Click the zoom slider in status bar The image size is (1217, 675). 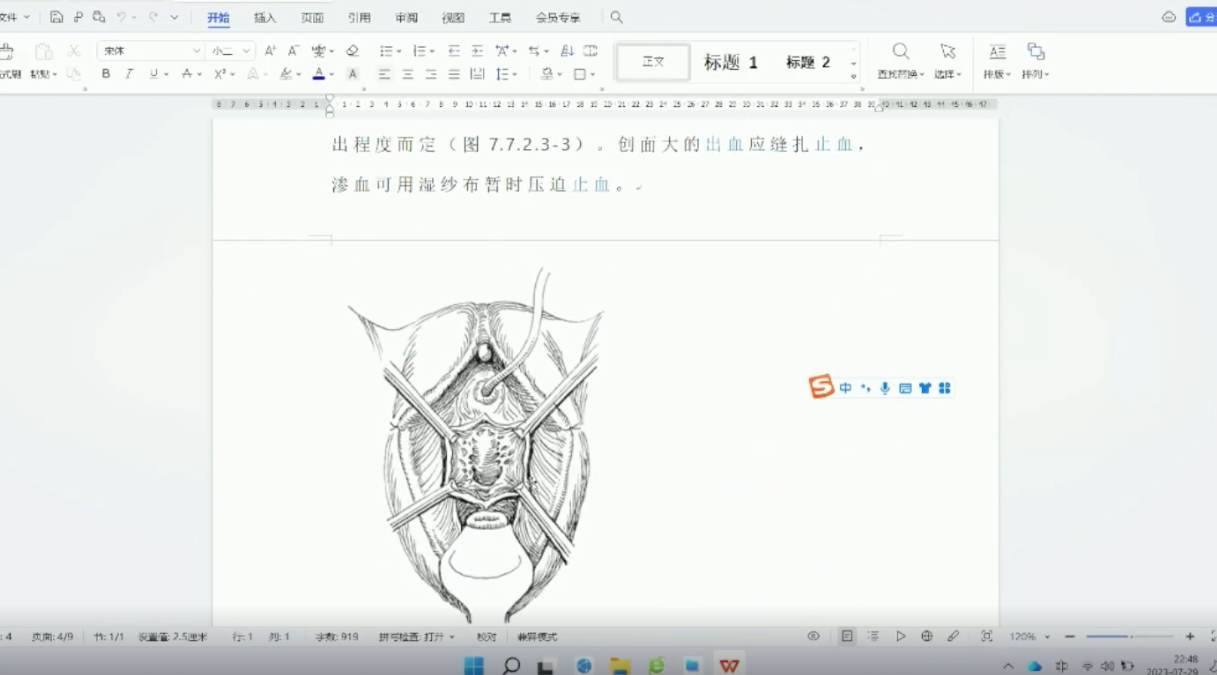(x=1129, y=636)
